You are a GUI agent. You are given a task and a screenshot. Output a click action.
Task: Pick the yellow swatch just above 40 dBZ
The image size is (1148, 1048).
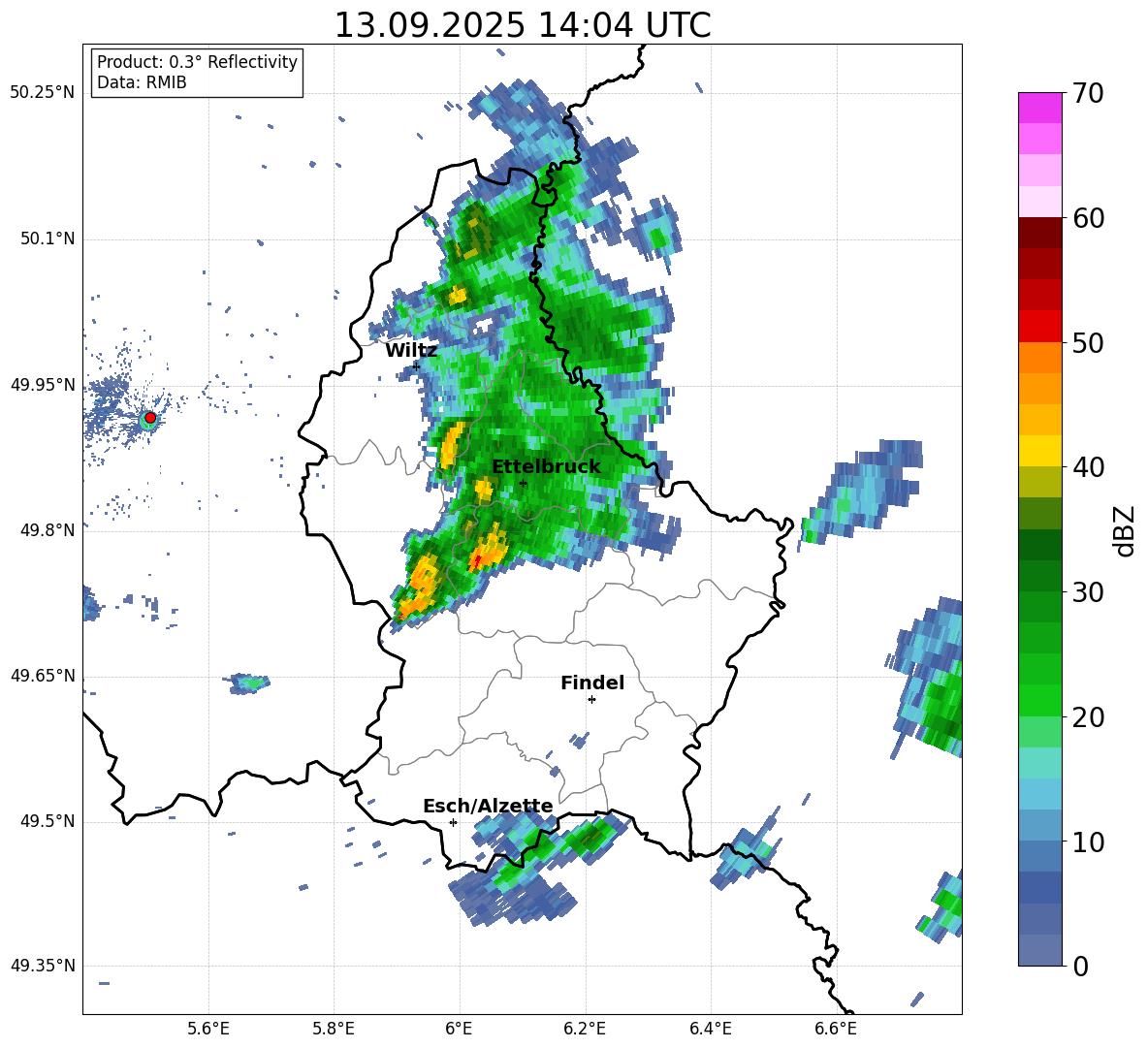1039,451
